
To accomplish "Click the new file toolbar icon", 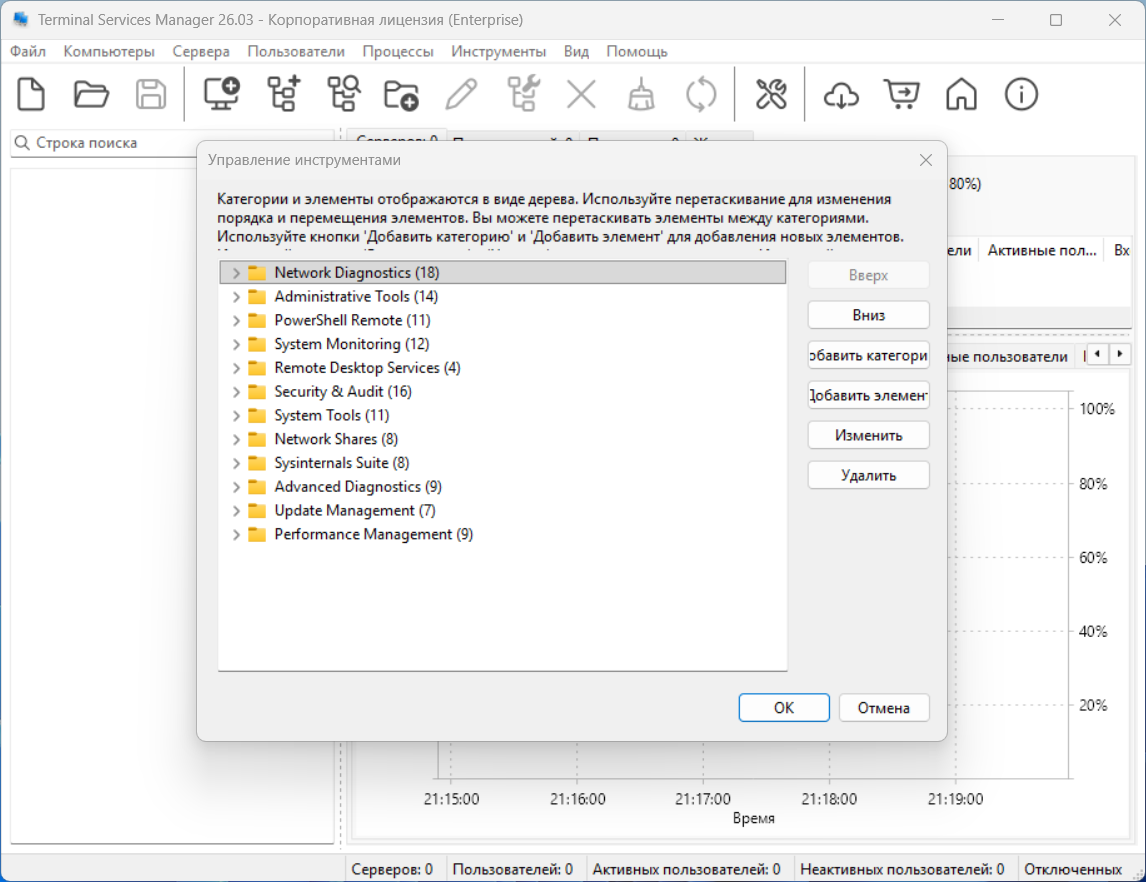I will (32, 95).
